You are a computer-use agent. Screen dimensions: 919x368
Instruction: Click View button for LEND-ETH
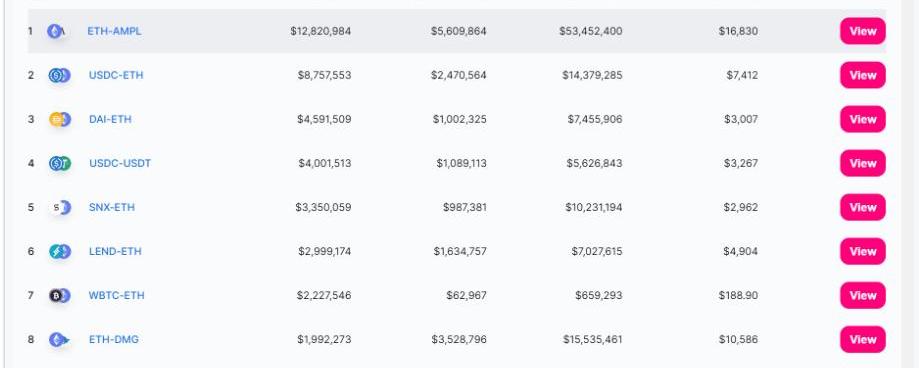(x=863, y=251)
